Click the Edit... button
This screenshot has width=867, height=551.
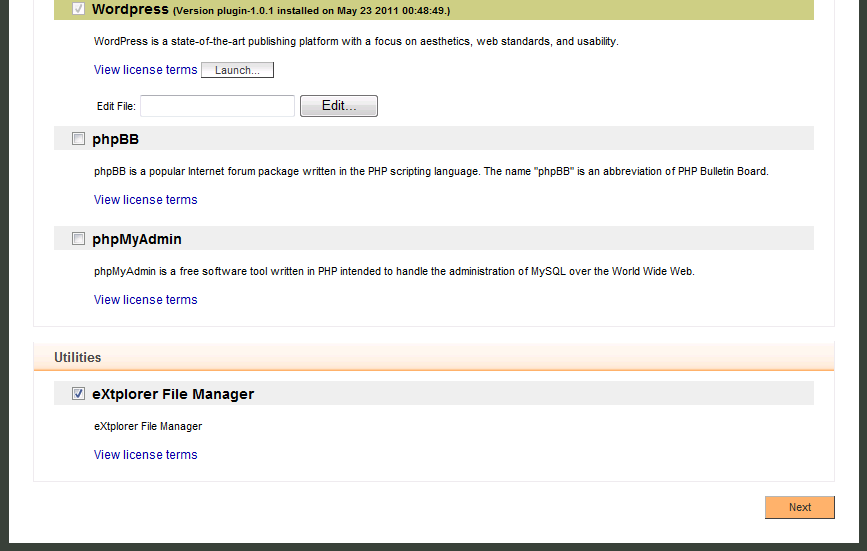click(339, 106)
